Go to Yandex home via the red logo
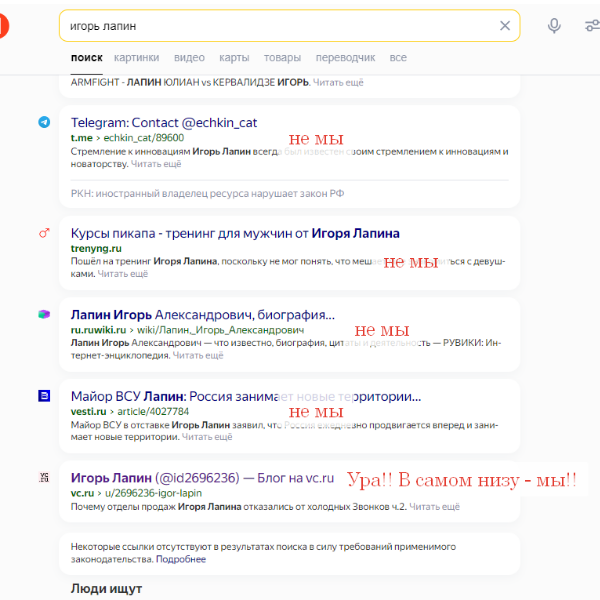This screenshot has width=600, height=600. click(4, 26)
